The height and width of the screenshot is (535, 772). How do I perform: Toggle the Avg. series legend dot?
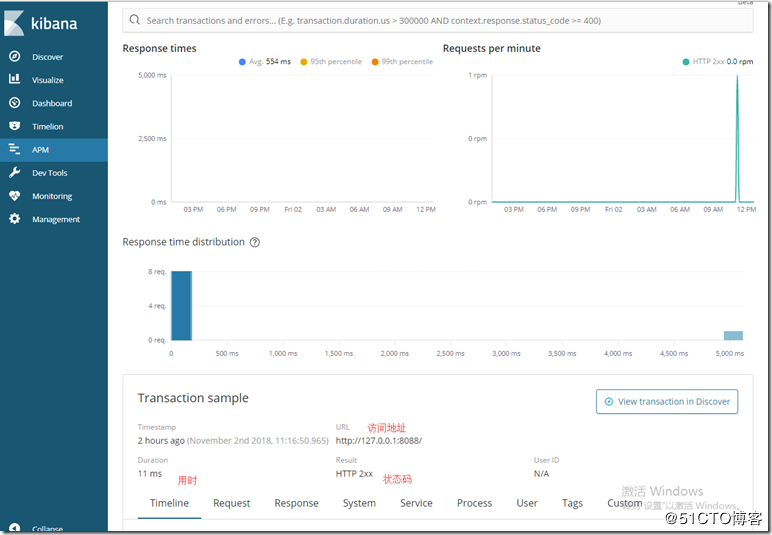(x=242, y=62)
